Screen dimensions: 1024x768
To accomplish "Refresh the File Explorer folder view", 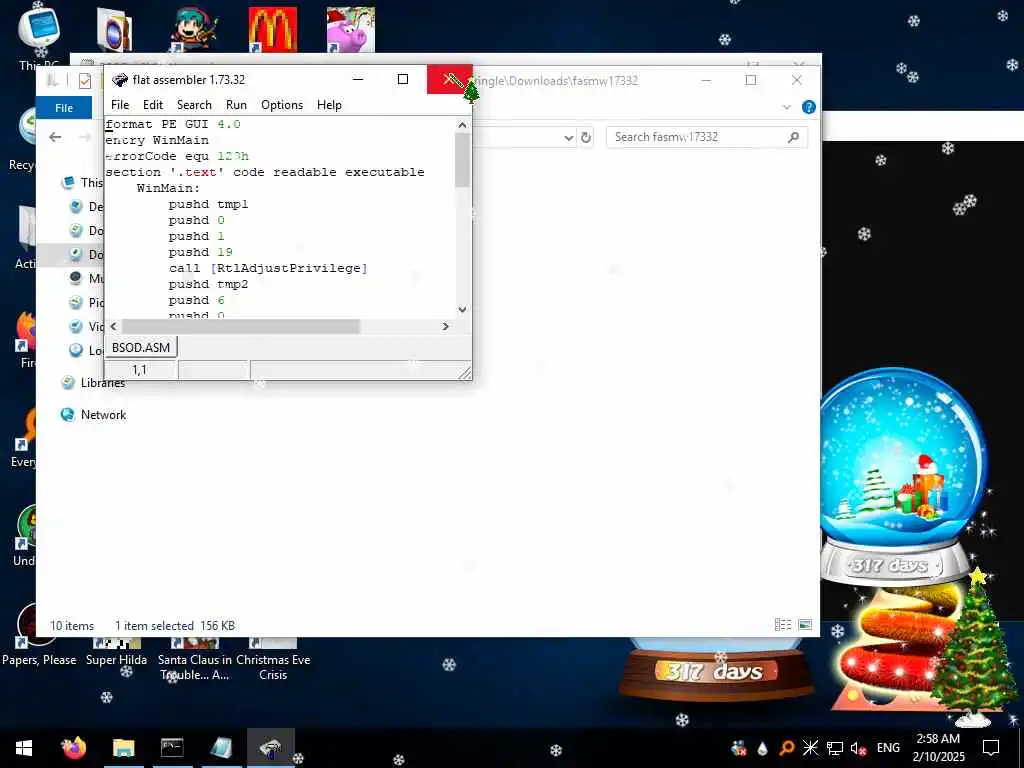I will pos(586,137).
